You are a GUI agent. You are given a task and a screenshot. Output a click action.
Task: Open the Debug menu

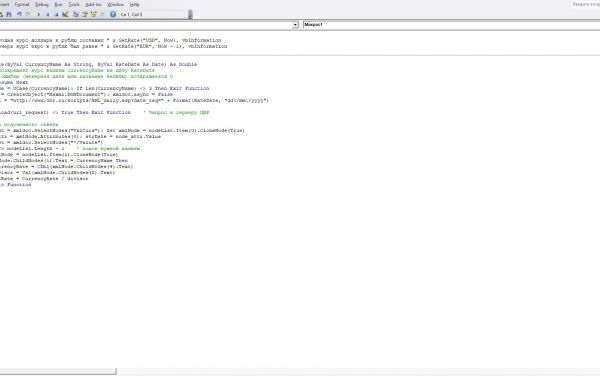tap(42, 5)
